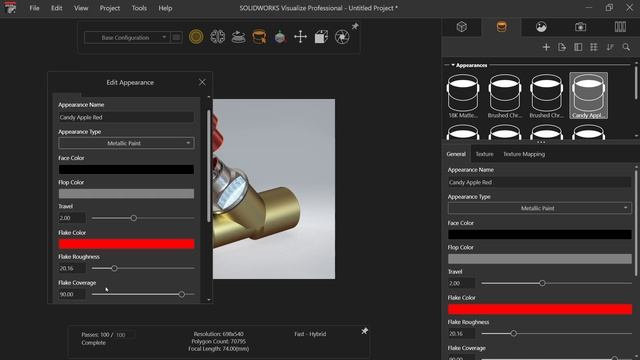Select the first Brushed Chrome appearance thumbnail
640x360 pixels.
tap(505, 96)
